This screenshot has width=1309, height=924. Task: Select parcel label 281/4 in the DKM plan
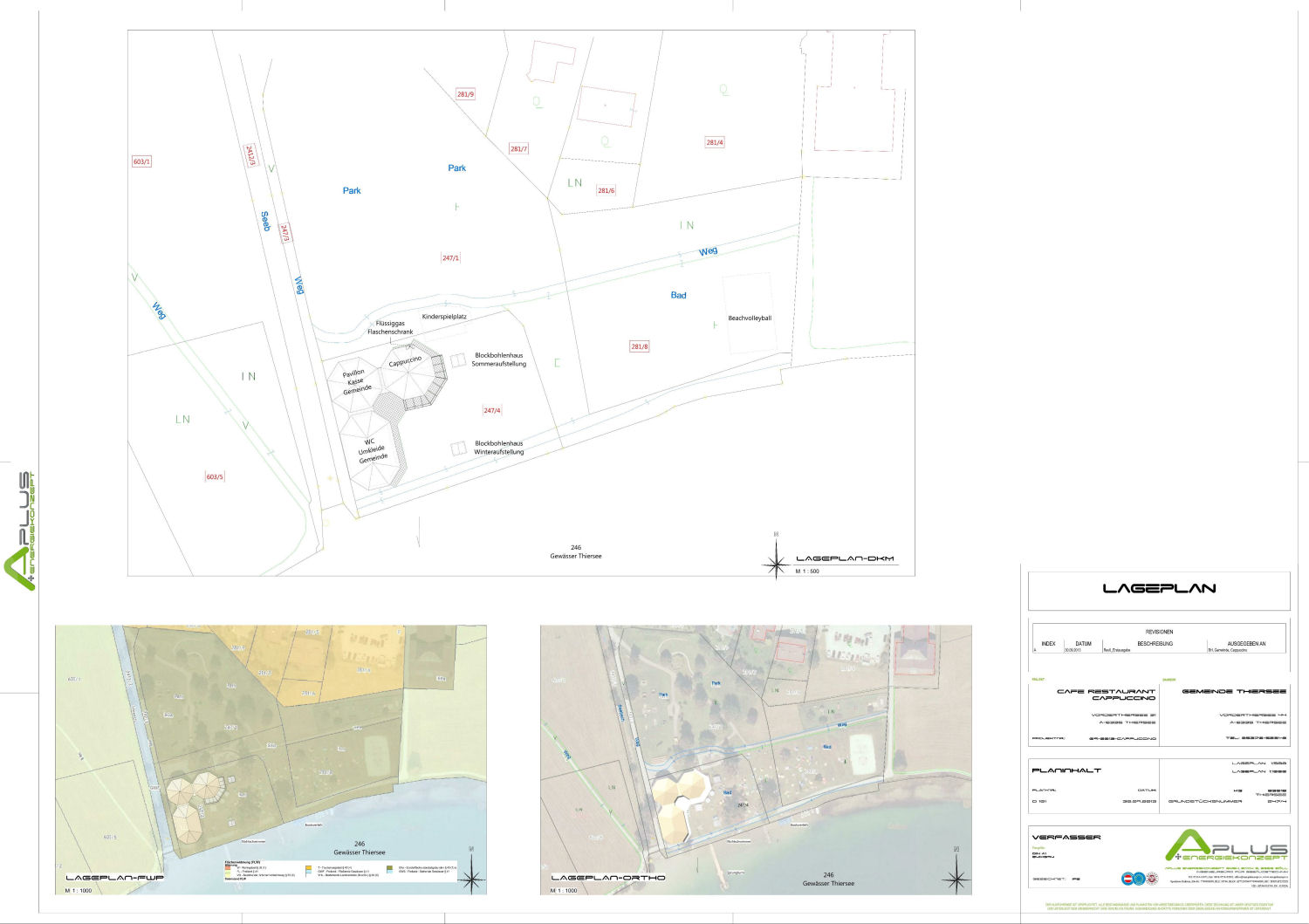click(x=714, y=142)
